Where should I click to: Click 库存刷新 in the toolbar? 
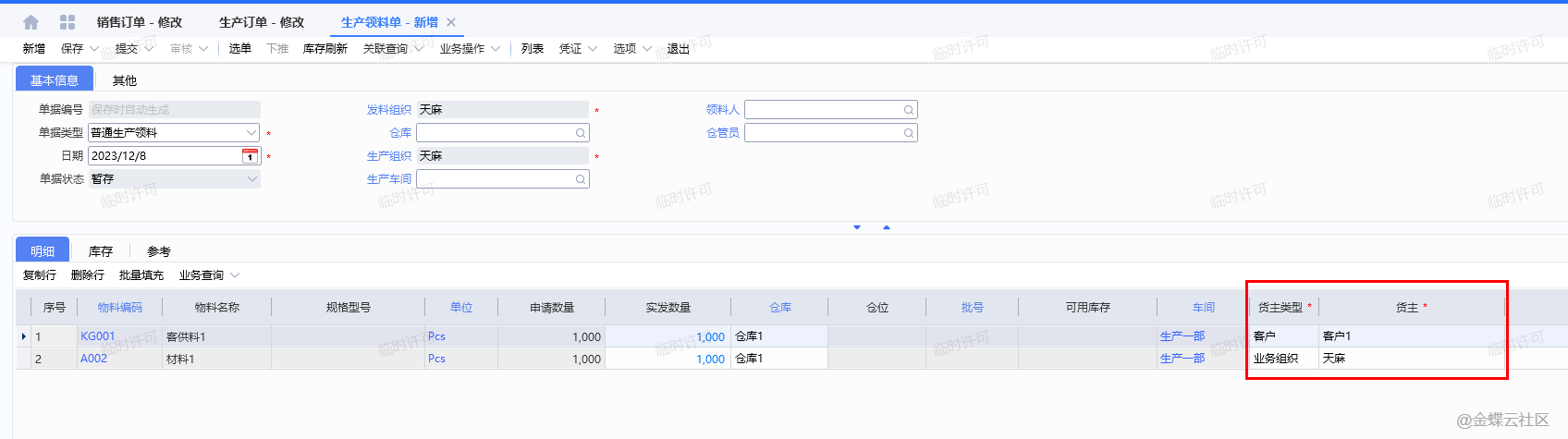coord(325,49)
